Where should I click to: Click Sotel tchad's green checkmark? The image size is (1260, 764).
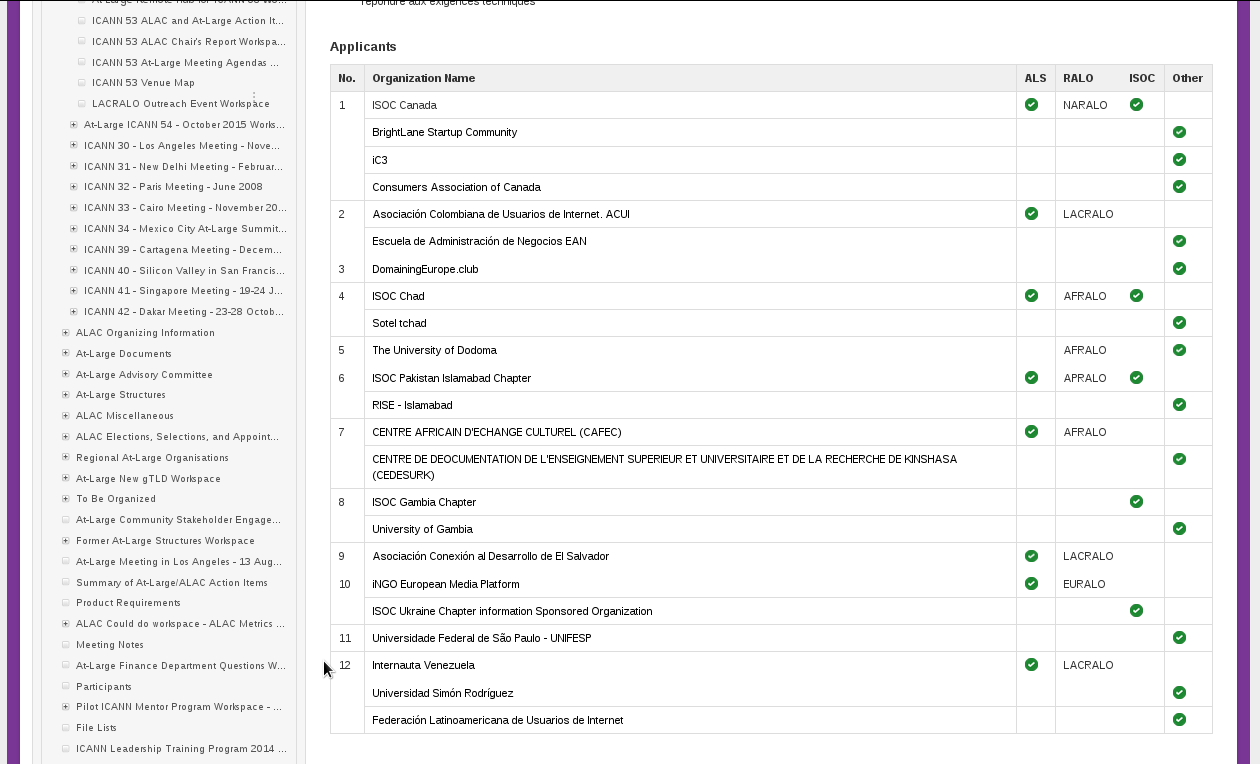click(1180, 322)
